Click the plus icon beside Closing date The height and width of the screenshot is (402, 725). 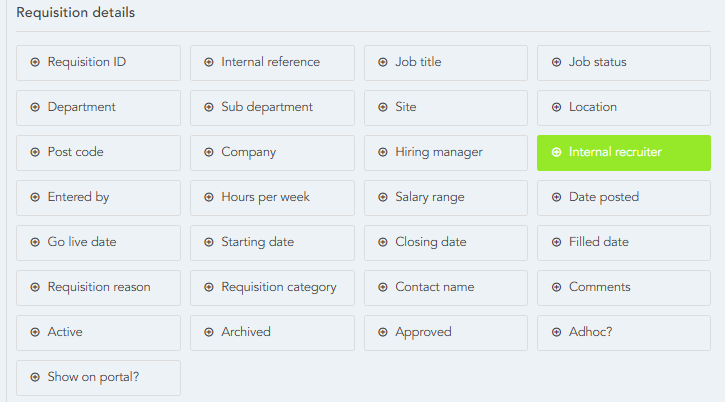(x=383, y=242)
